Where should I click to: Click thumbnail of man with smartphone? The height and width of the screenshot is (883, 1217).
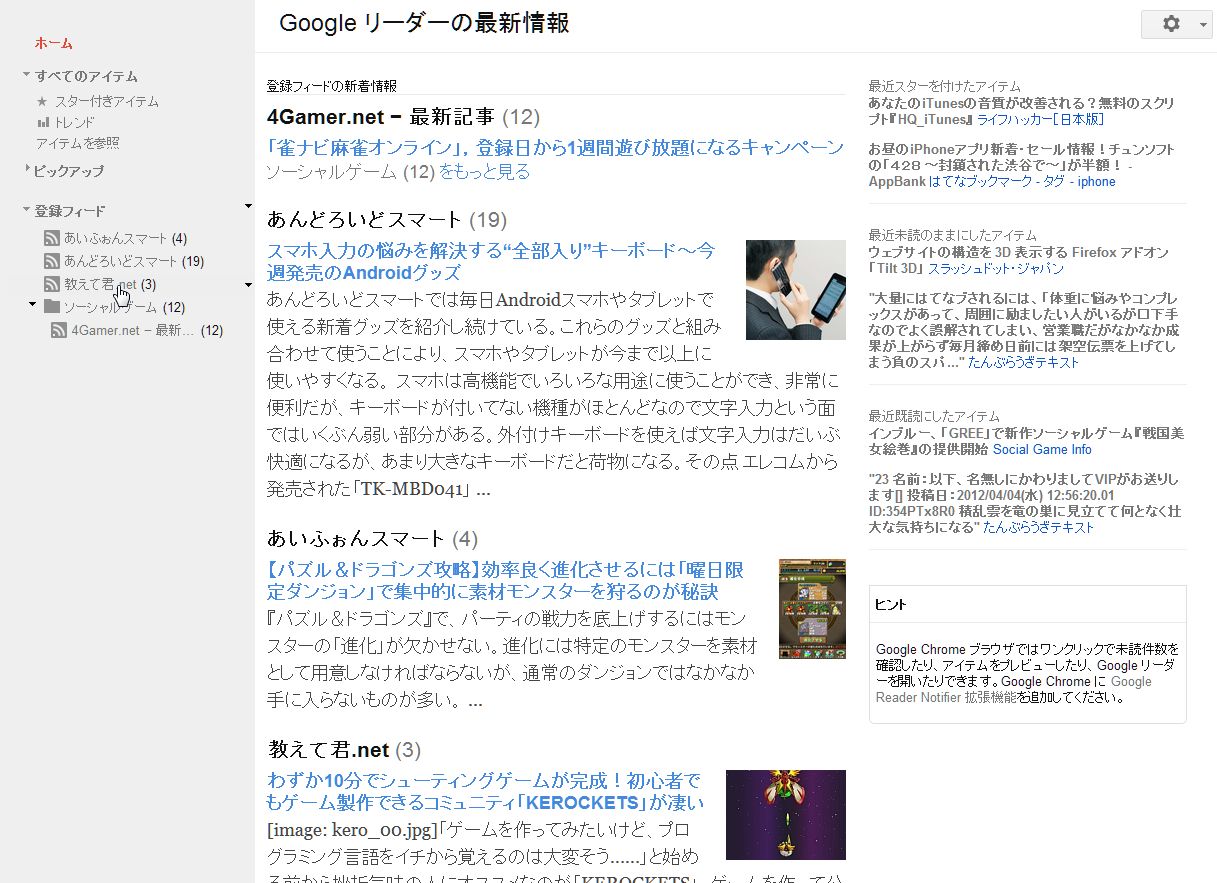click(x=795, y=290)
